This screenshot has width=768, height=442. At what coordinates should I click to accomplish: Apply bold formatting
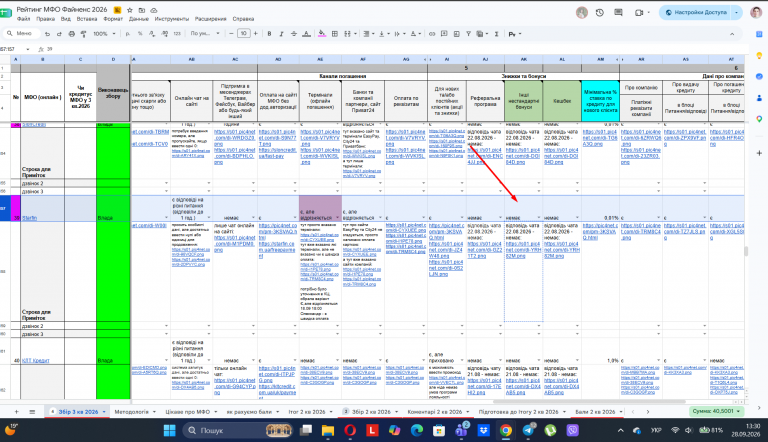269,34
